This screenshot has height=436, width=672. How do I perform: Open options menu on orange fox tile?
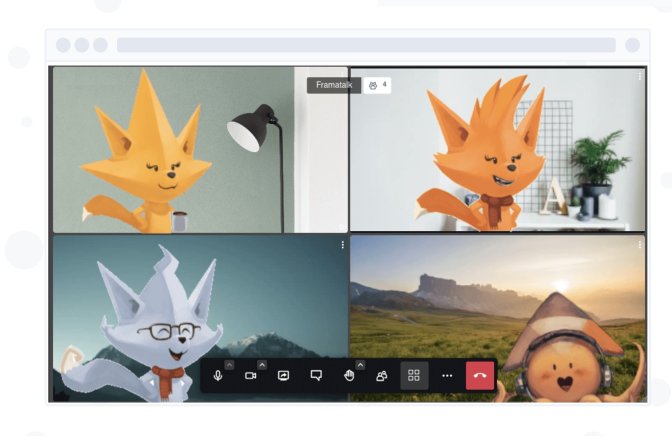[640, 76]
